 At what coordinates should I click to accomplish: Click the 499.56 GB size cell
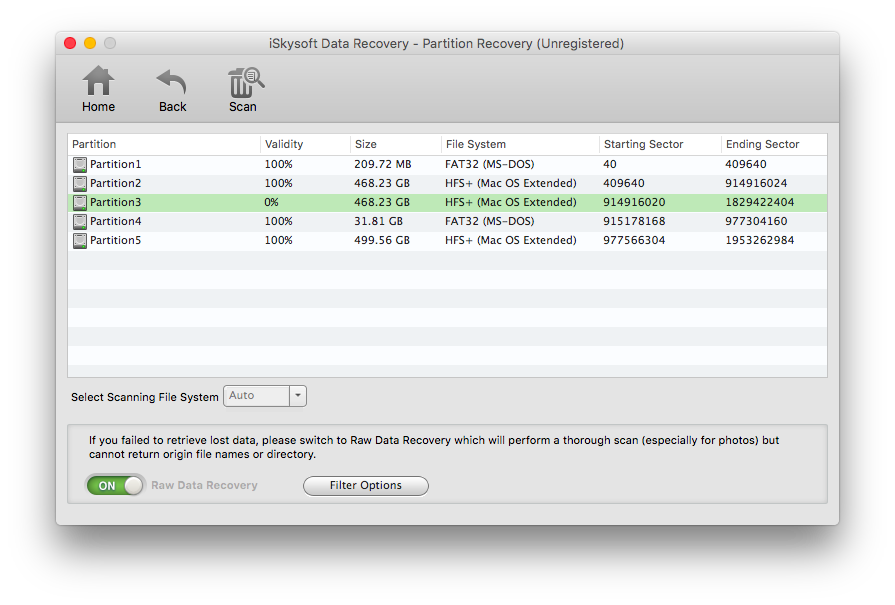[x=382, y=240]
